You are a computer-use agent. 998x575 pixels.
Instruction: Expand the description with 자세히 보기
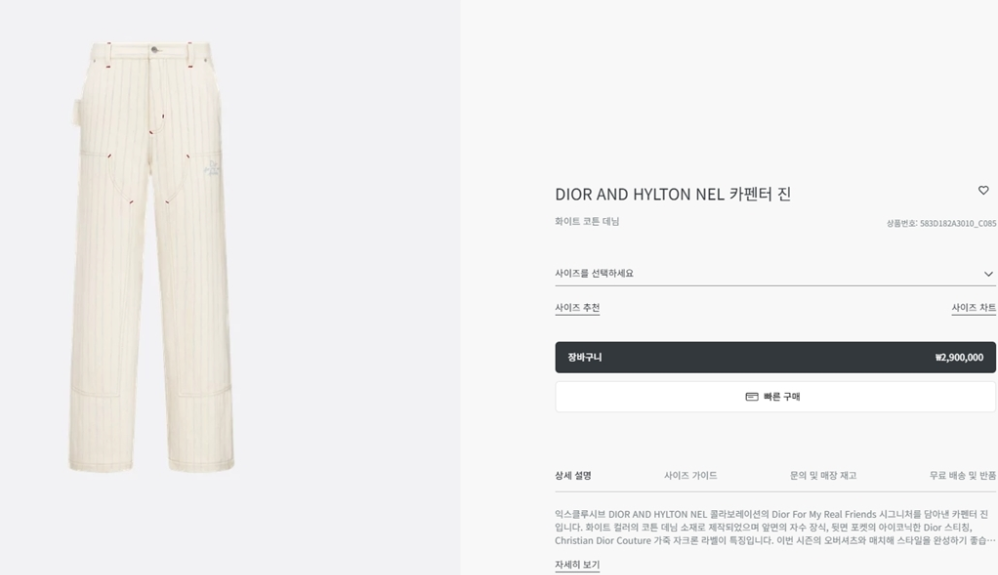(577, 565)
